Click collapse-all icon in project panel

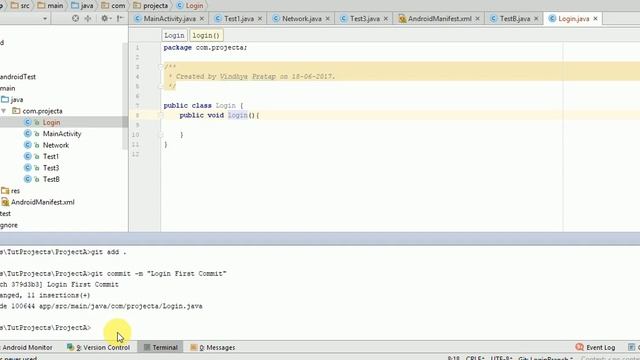click(x=88, y=18)
